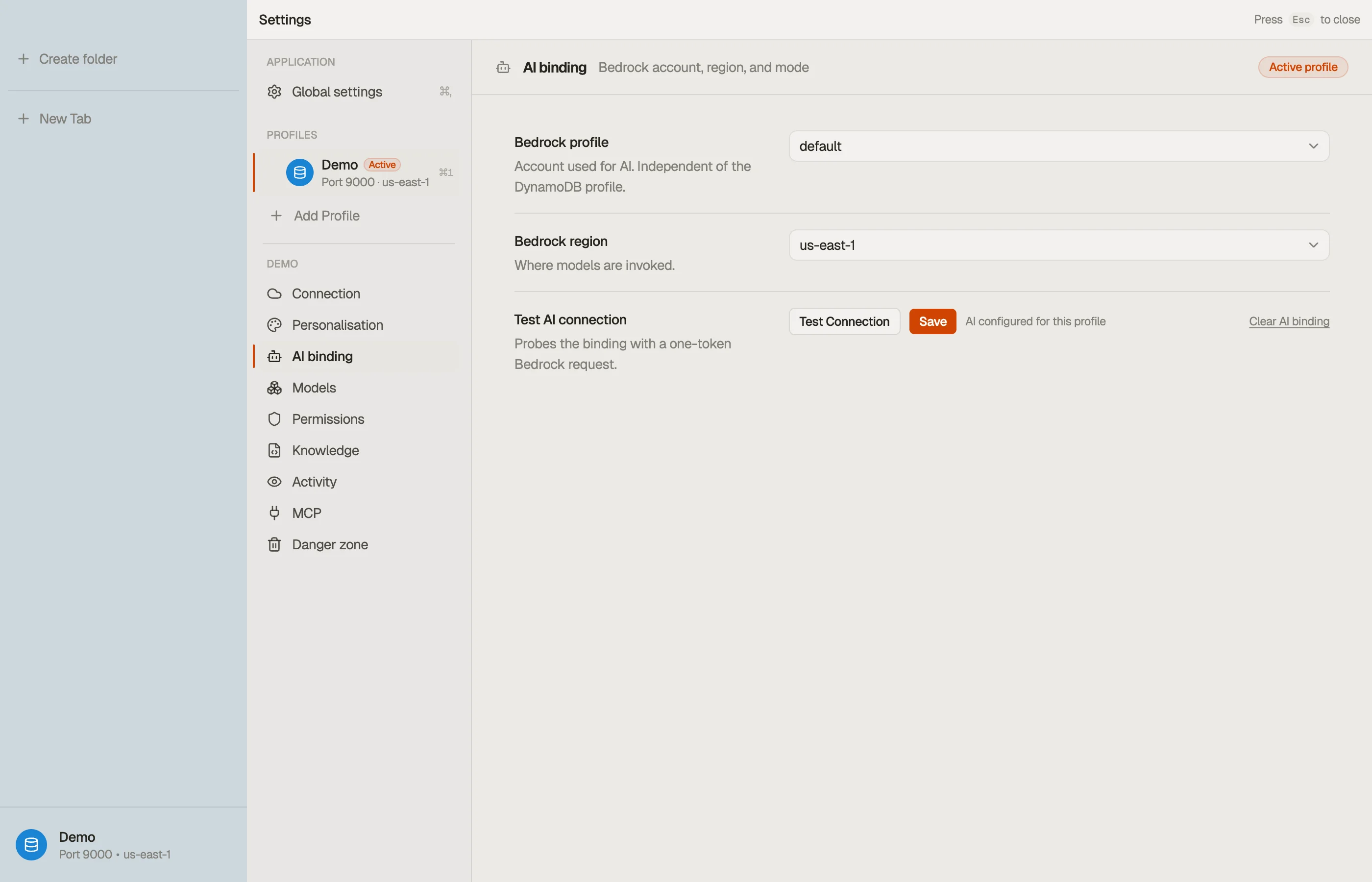This screenshot has width=1372, height=882.
Task: Click the chevron arrow of Bedrock profile select
Action: click(x=1313, y=146)
